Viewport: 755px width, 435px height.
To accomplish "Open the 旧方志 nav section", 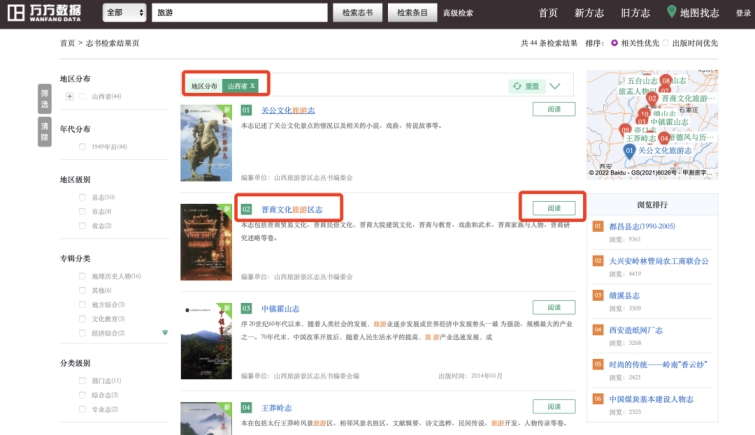I will pos(635,13).
